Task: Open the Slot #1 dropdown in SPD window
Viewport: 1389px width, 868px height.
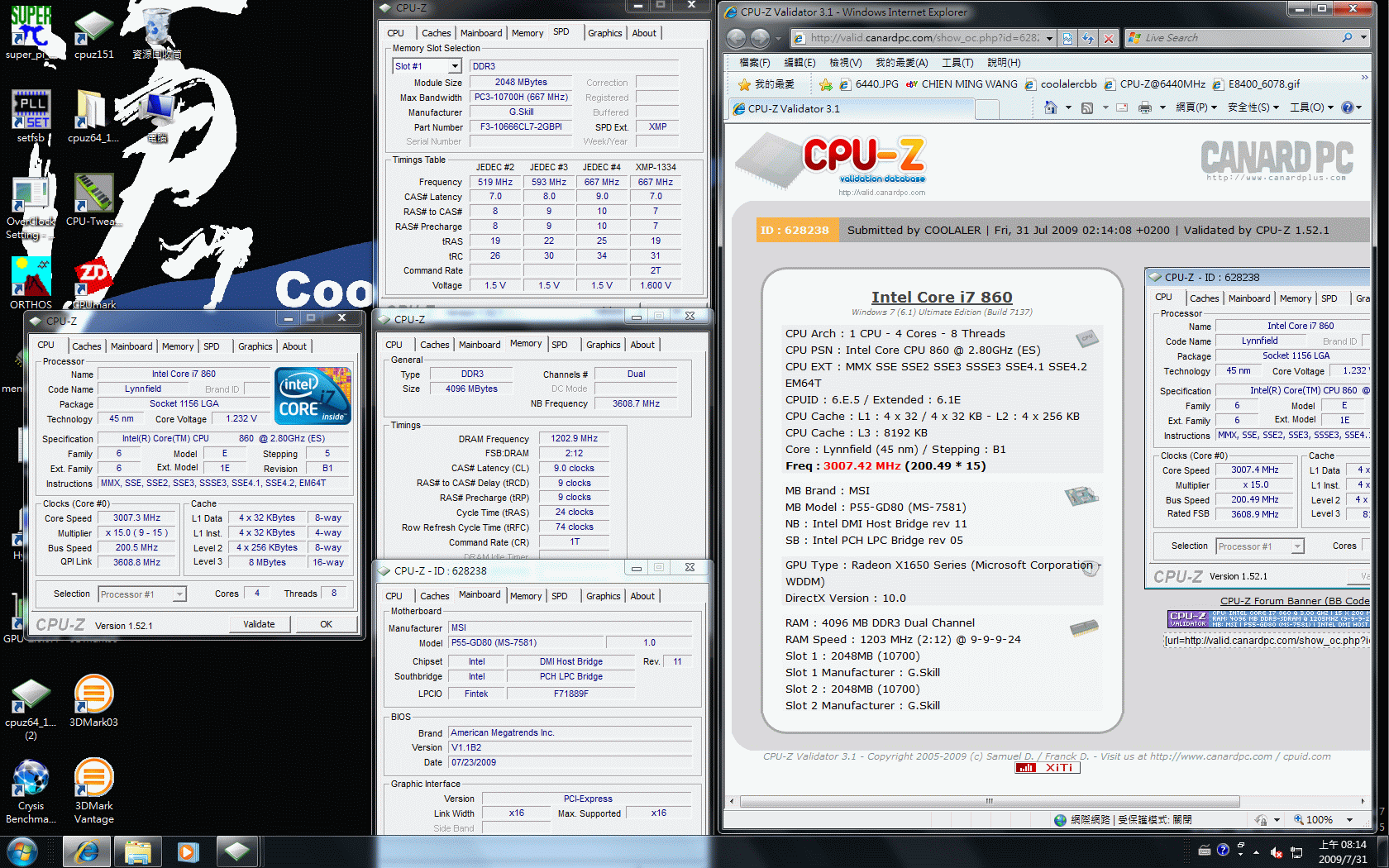Action: pyautogui.click(x=455, y=66)
